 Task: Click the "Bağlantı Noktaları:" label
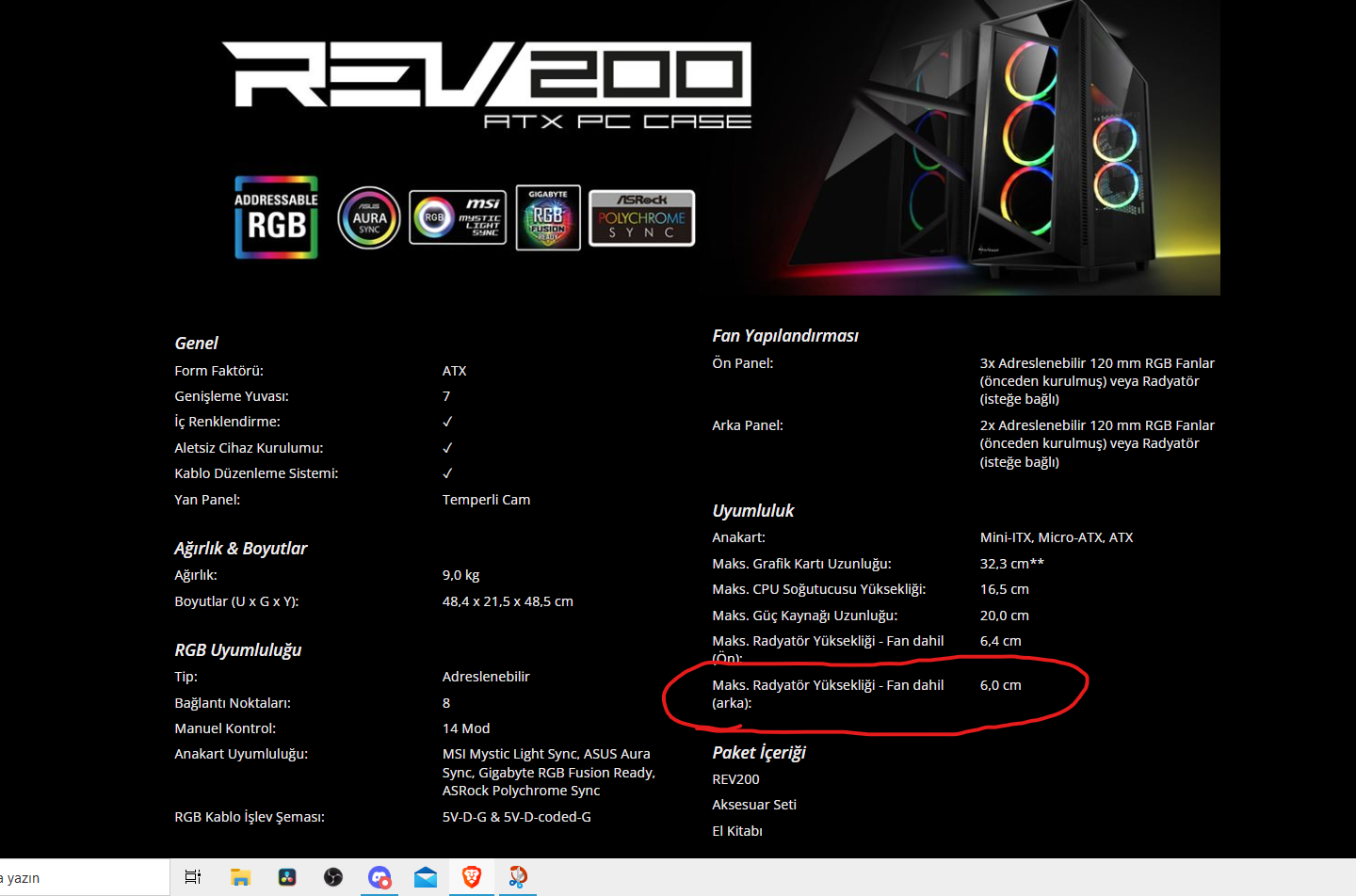coord(233,703)
